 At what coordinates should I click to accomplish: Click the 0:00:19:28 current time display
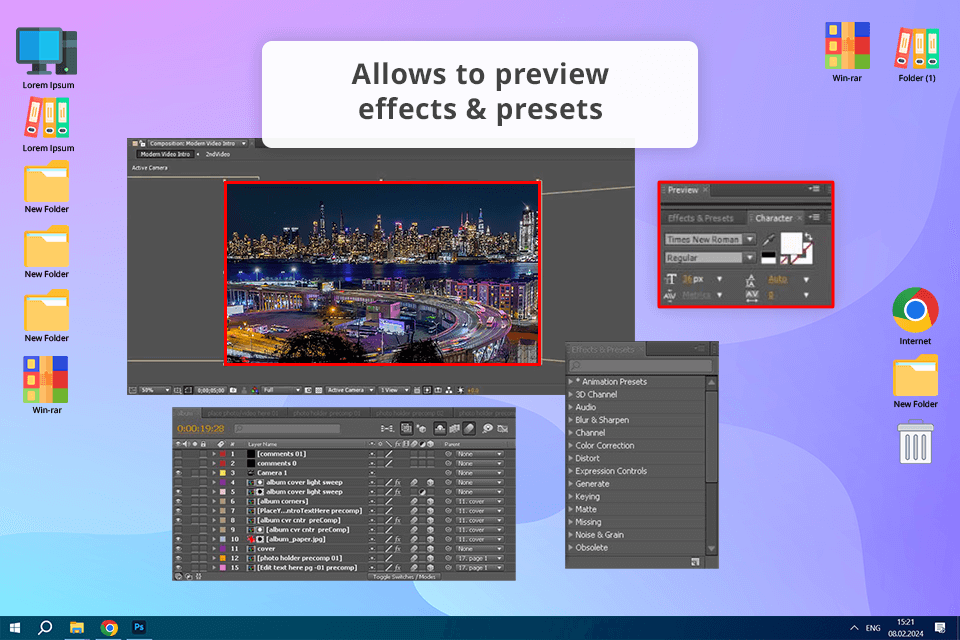201,429
